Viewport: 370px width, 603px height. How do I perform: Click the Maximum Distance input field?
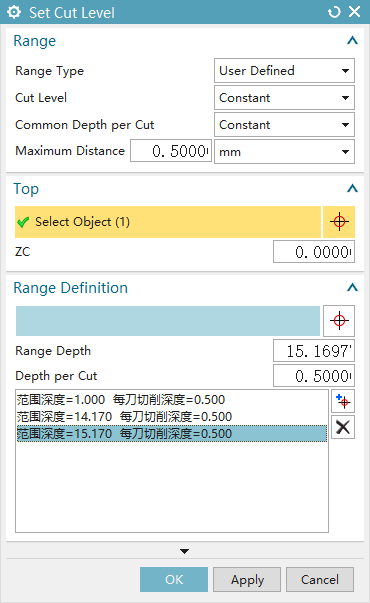click(x=171, y=151)
